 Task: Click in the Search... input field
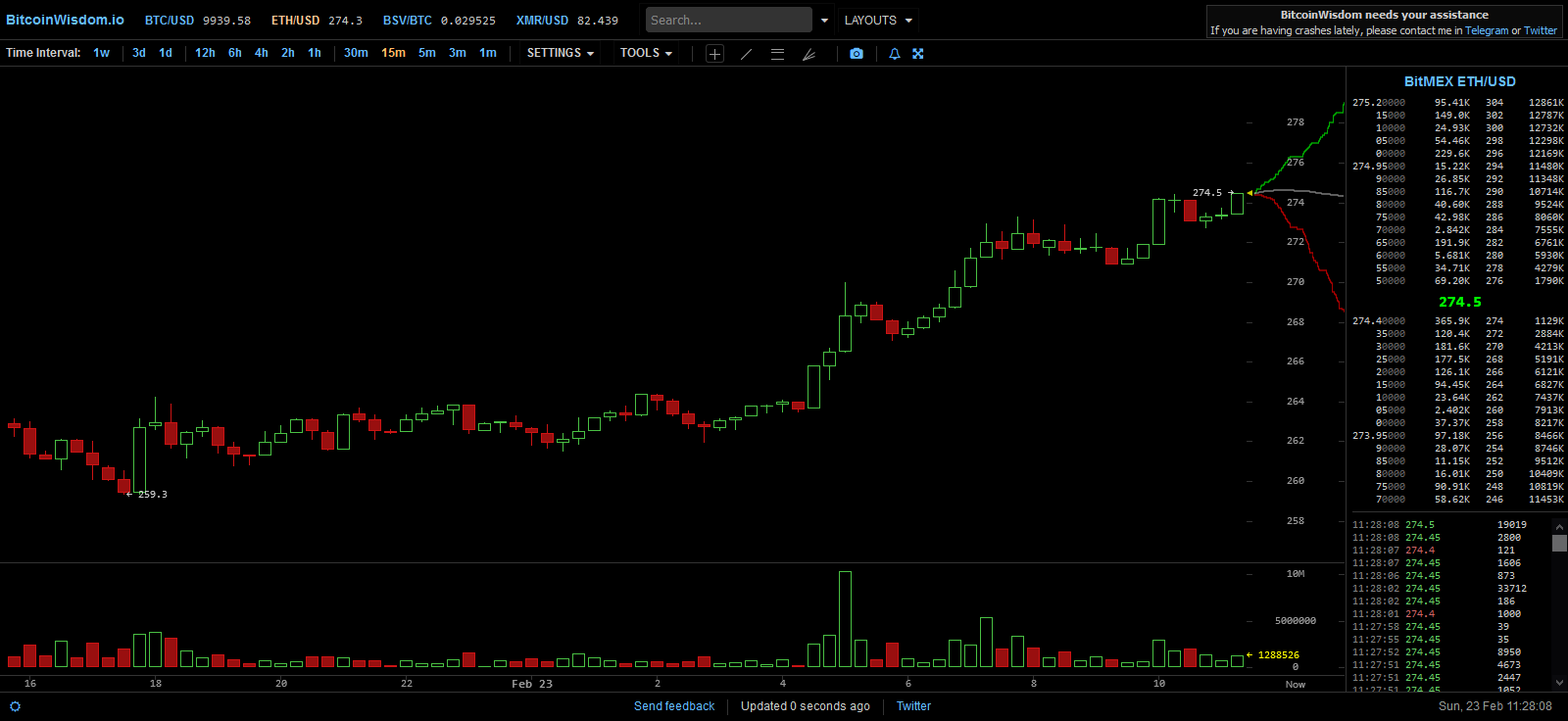pyautogui.click(x=729, y=20)
